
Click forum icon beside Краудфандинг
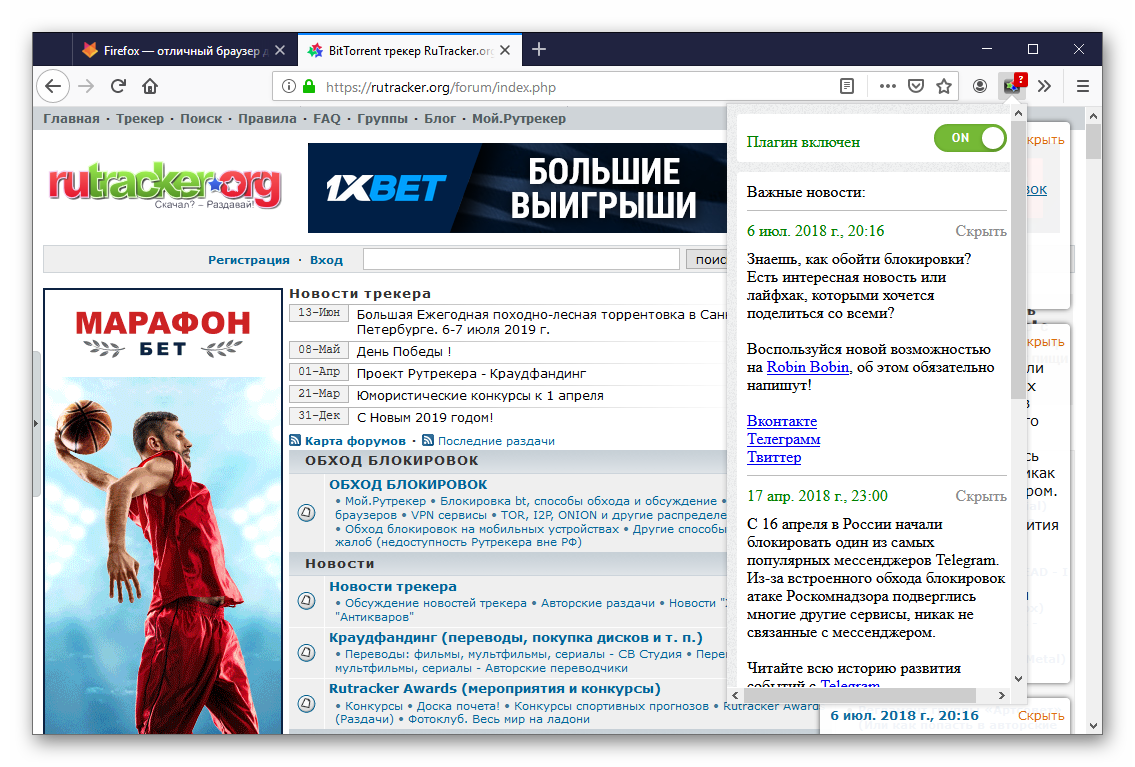[x=307, y=653]
